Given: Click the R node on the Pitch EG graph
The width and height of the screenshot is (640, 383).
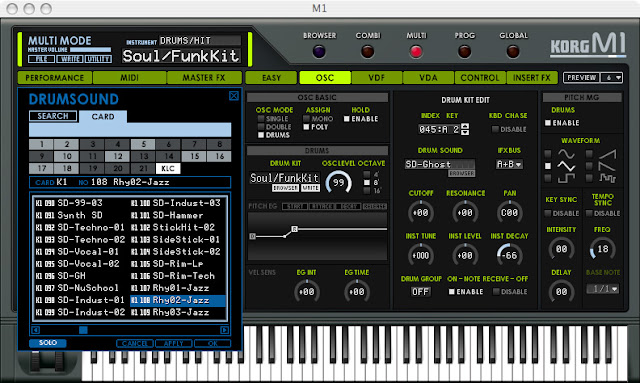Looking at the screenshot, I should pos(294,229).
